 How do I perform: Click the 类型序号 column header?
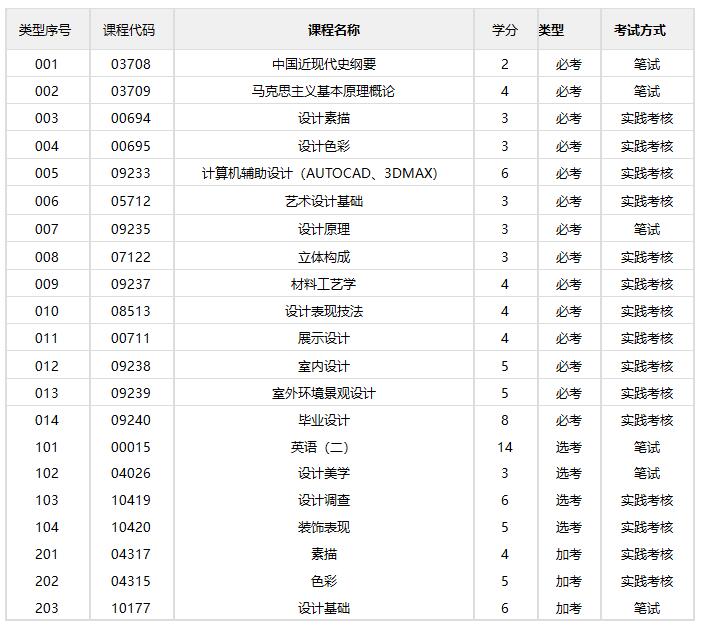coord(46,31)
